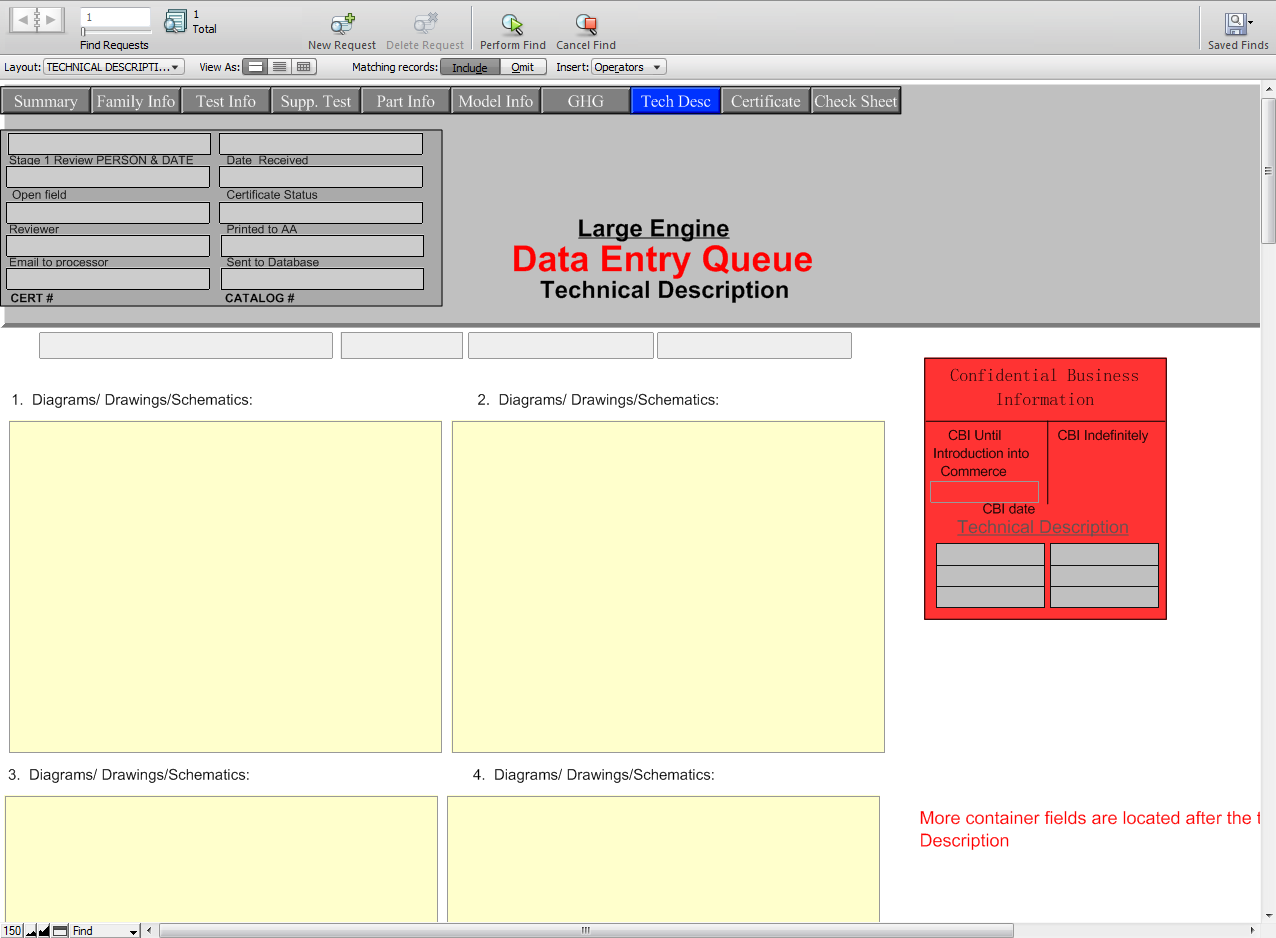Screen dimensions: 1276x938
Task: Click the zoom out mountain icon
Action: 31,931
